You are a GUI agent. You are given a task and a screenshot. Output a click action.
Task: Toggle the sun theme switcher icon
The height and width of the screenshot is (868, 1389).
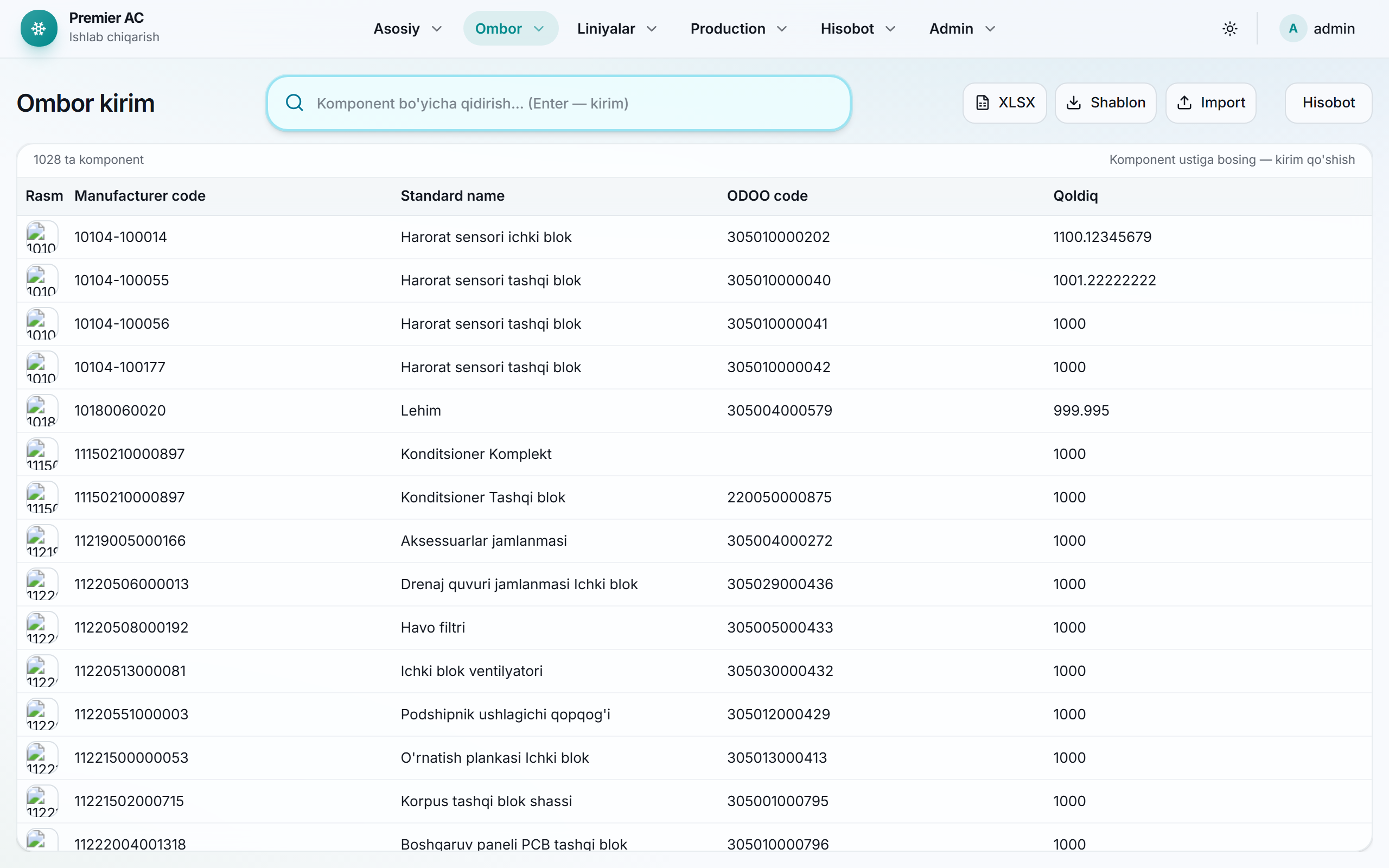click(1230, 29)
